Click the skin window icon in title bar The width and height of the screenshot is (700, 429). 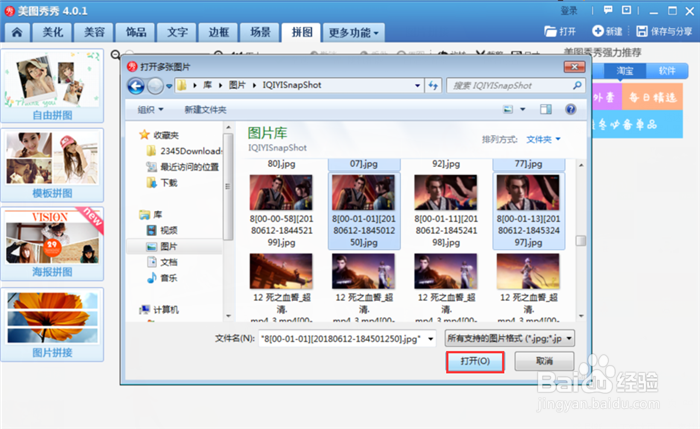626,10
